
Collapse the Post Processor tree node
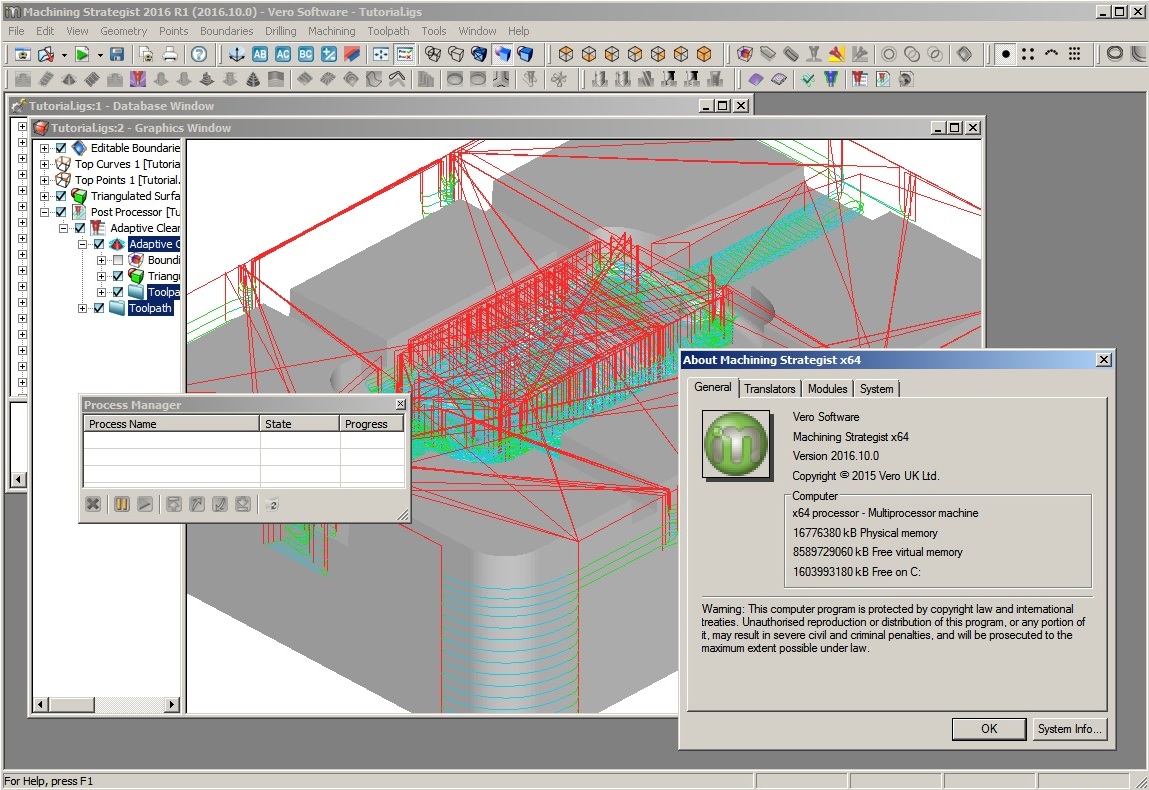tap(45, 213)
